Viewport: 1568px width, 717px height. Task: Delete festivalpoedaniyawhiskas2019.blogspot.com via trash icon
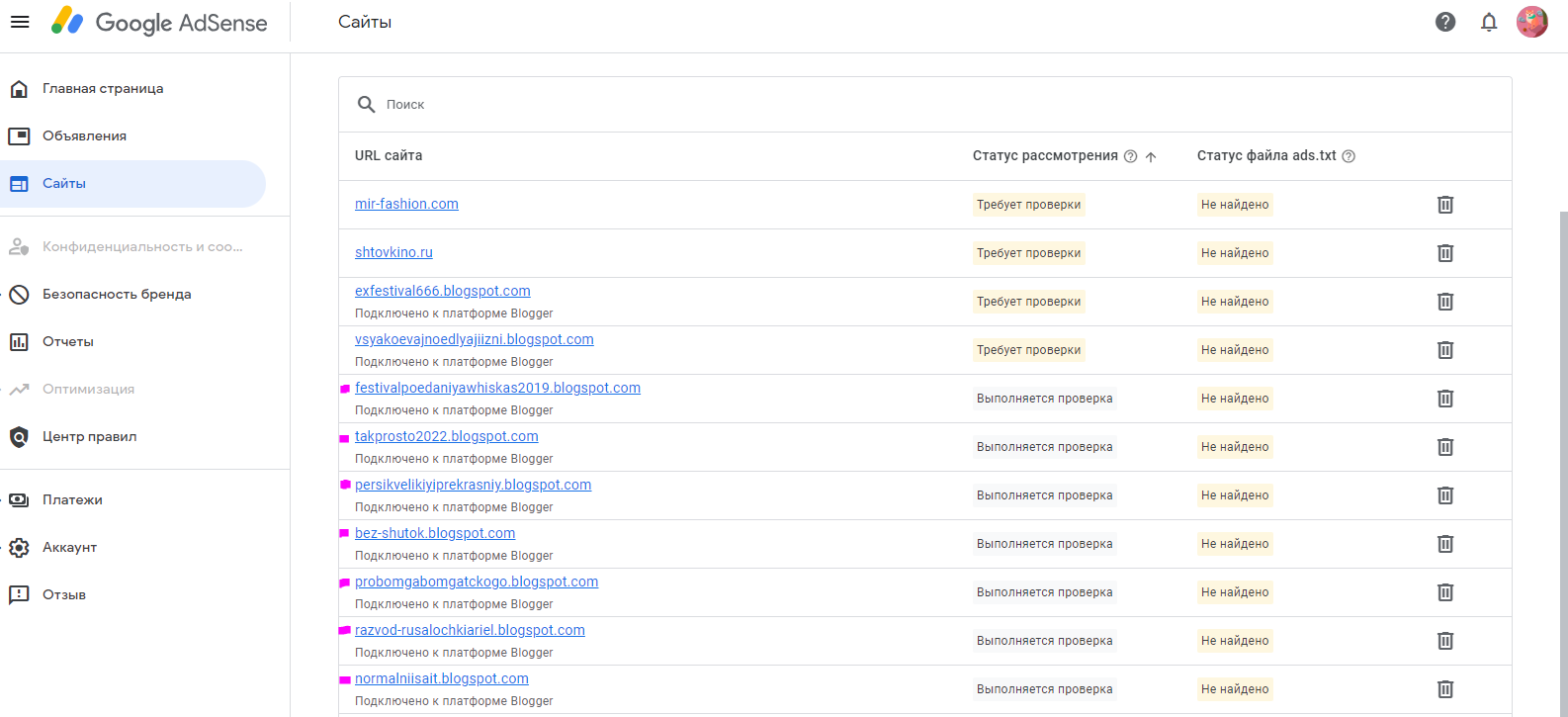click(x=1445, y=399)
